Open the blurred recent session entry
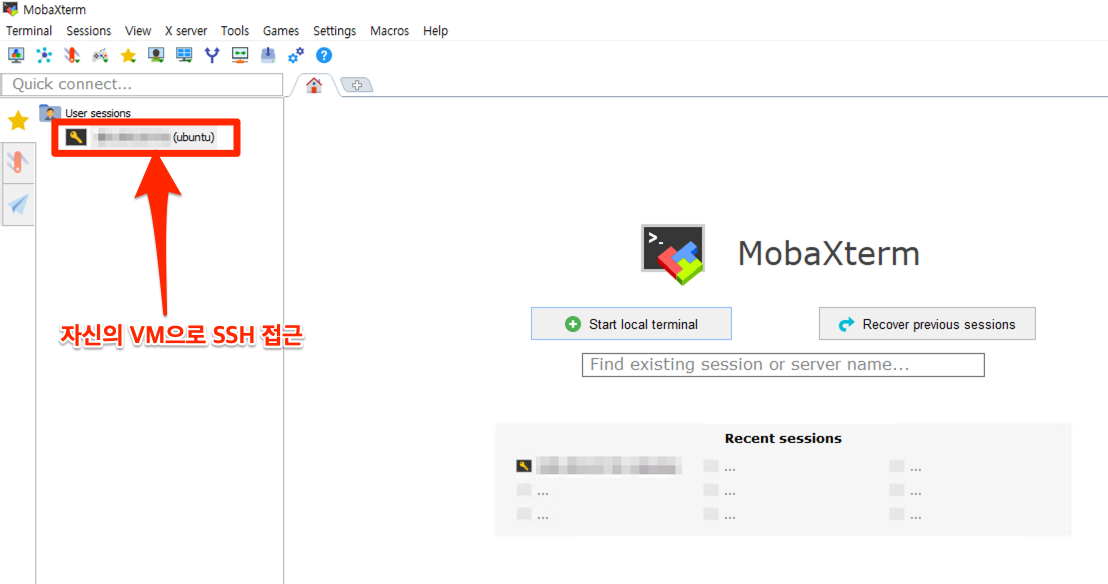The width and height of the screenshot is (1108, 584). pyautogui.click(x=608, y=466)
